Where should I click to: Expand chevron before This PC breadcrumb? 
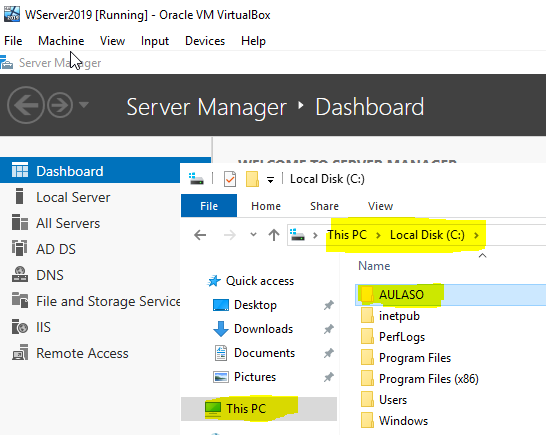tap(315, 235)
